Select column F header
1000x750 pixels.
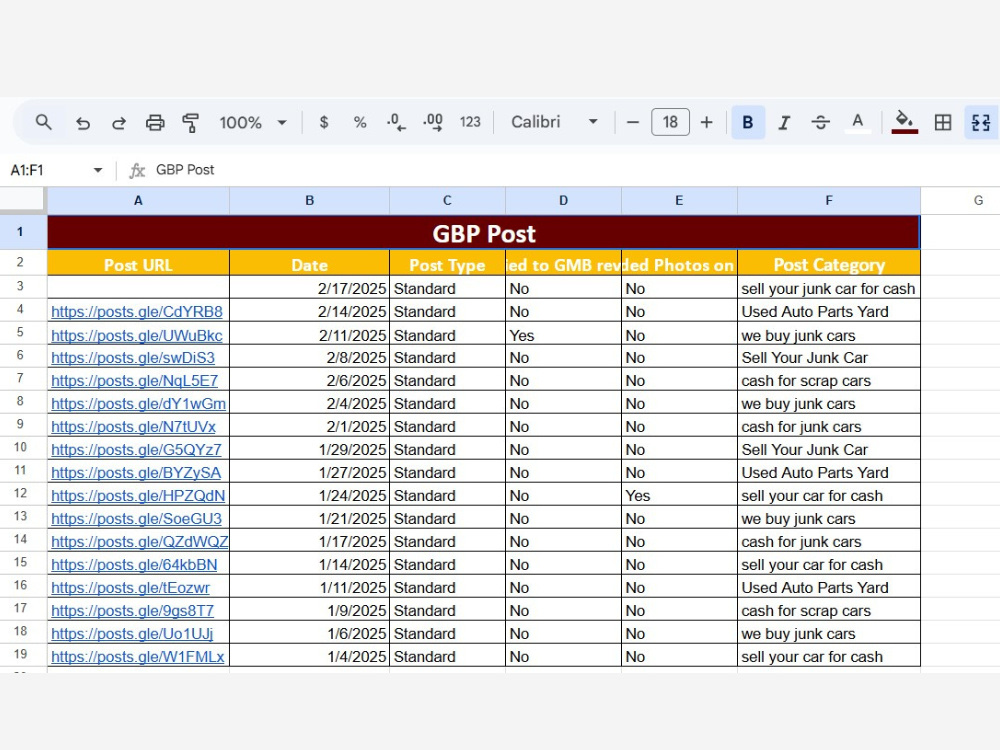(829, 200)
